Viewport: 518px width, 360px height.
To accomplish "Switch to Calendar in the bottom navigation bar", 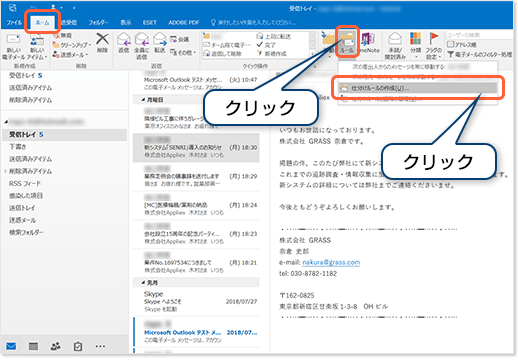I will pyautogui.click(x=33, y=346).
